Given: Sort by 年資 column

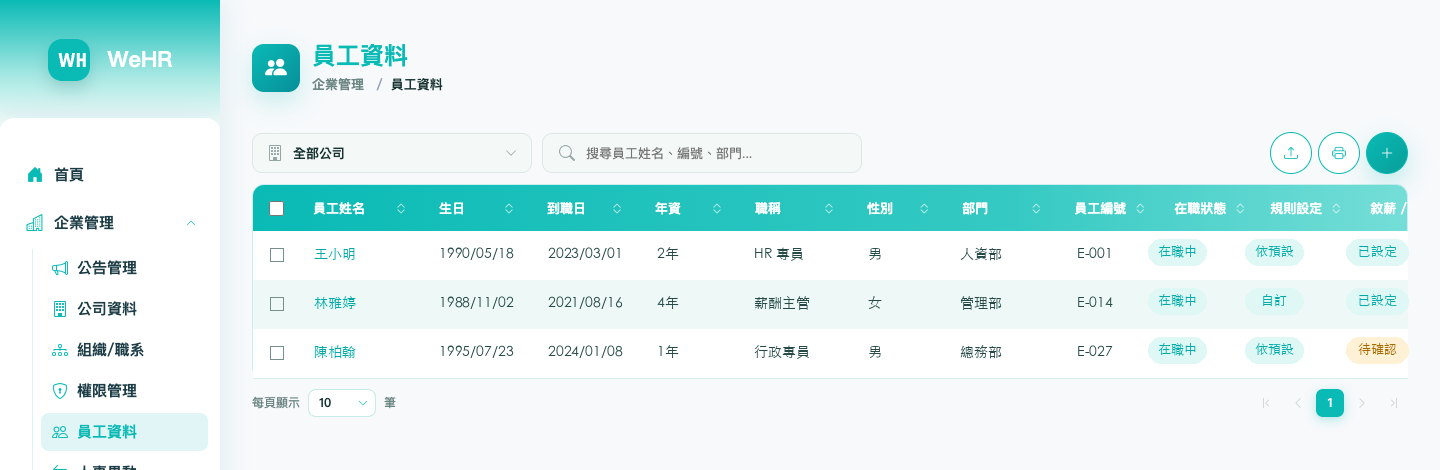Looking at the screenshot, I should 717,209.
